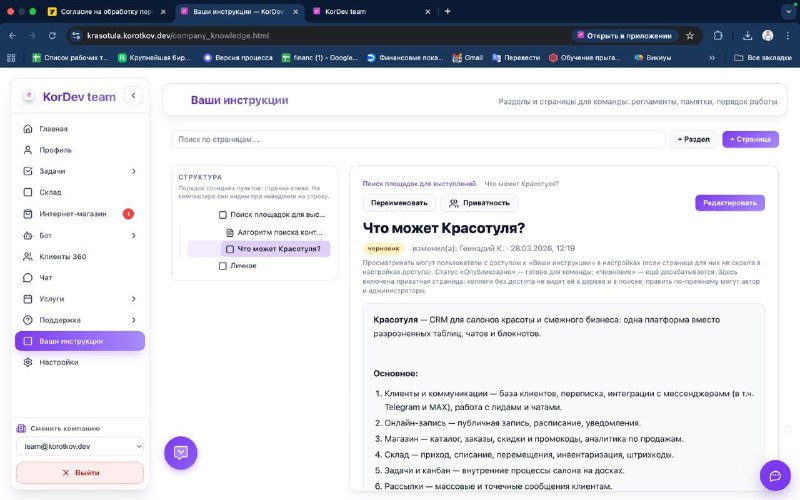The width and height of the screenshot is (800, 500).
Task: Open Приватность settings button
Action: (x=479, y=203)
